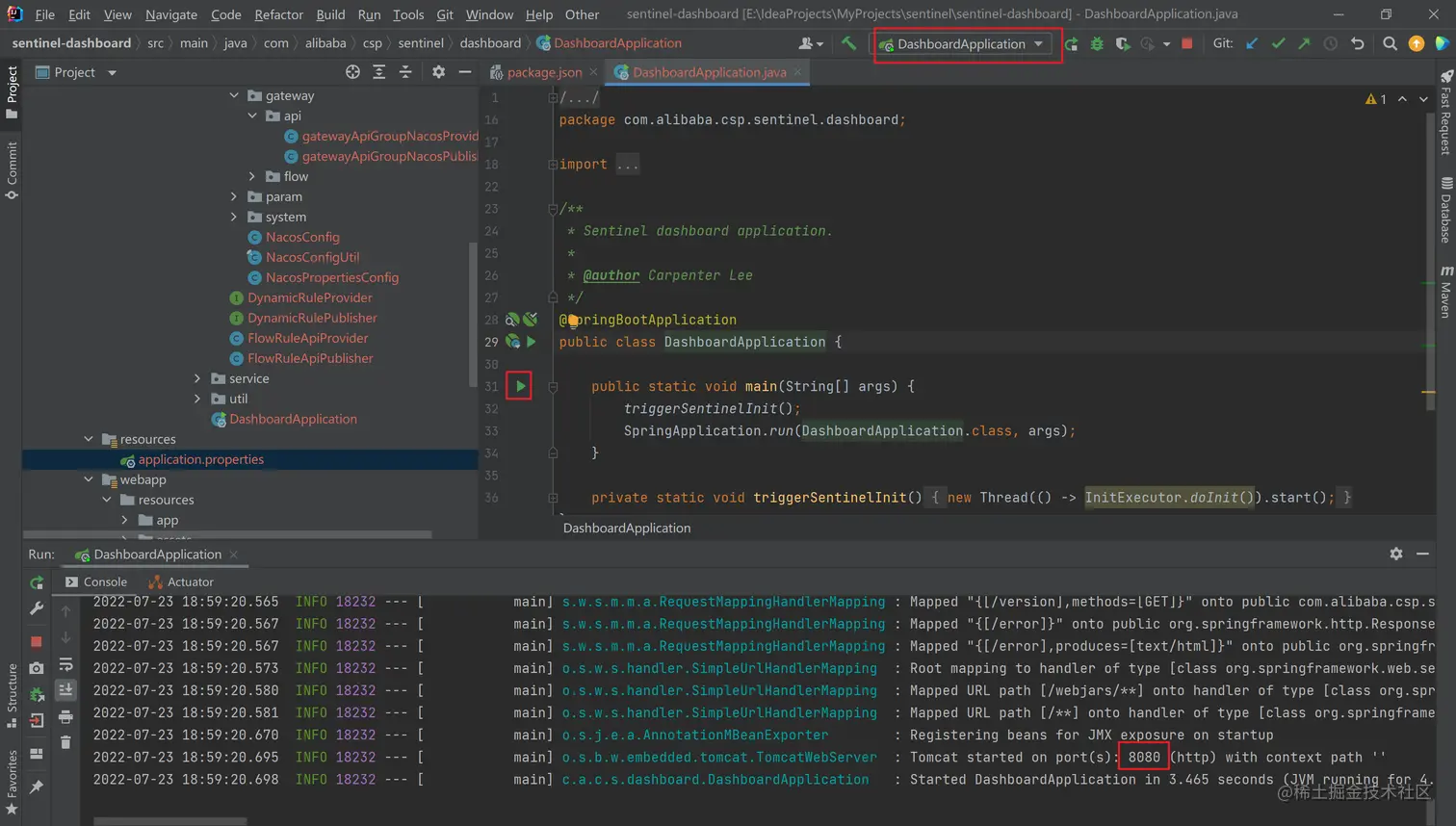Select application.properties file
This screenshot has width=1456, height=826.
(200, 459)
